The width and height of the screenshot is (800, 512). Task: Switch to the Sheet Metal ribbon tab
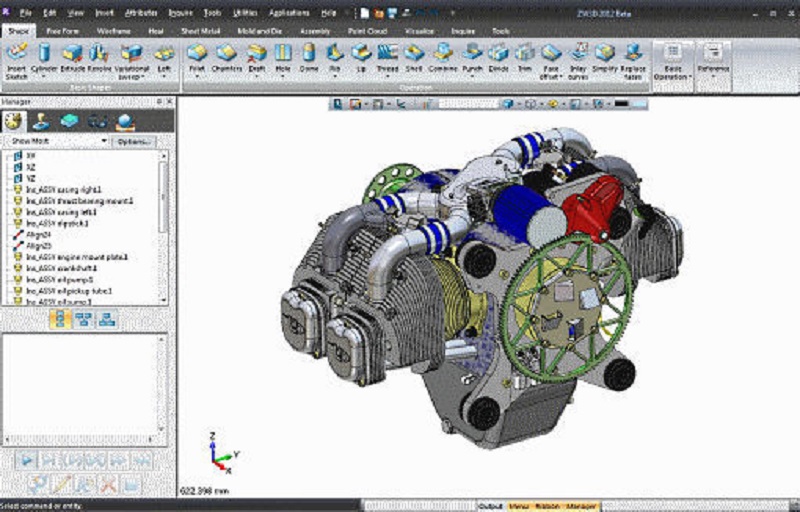pos(201,31)
